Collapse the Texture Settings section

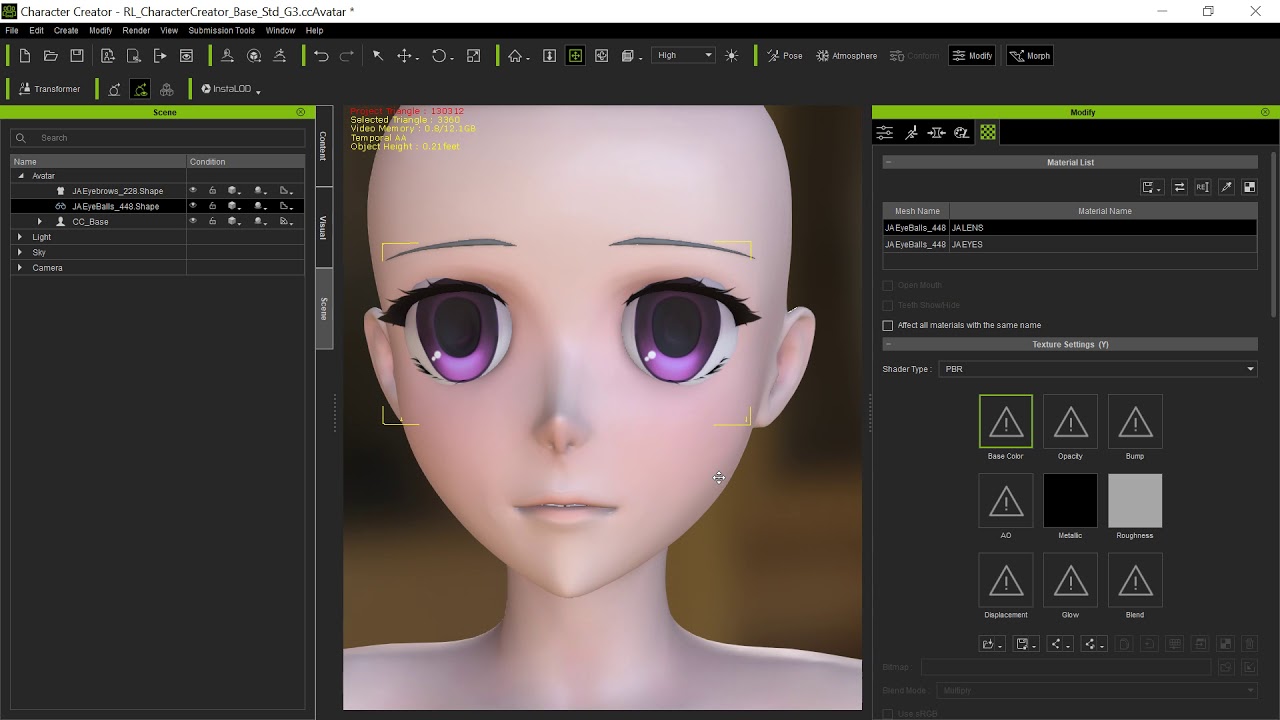click(888, 344)
